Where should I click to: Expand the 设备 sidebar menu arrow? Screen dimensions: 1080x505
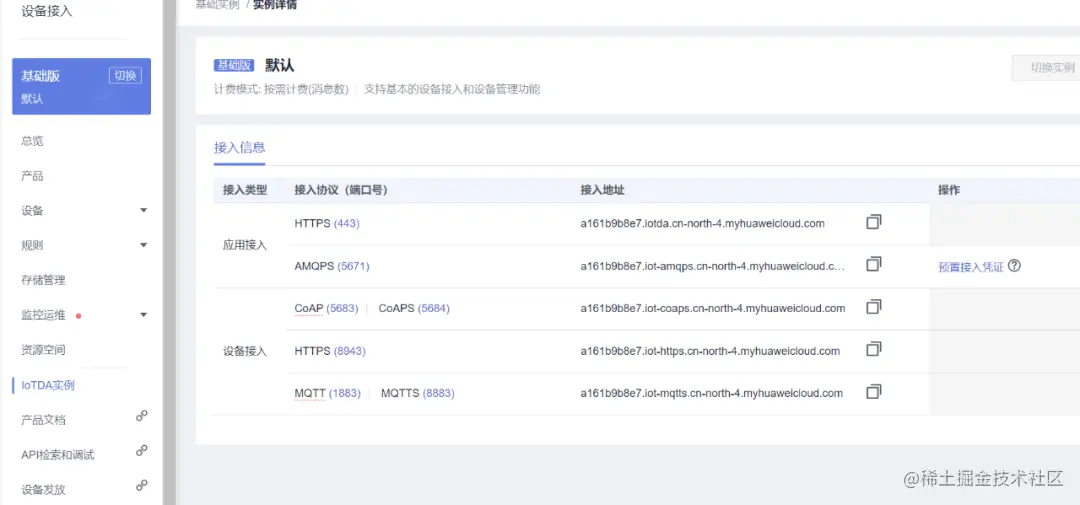pos(143,210)
